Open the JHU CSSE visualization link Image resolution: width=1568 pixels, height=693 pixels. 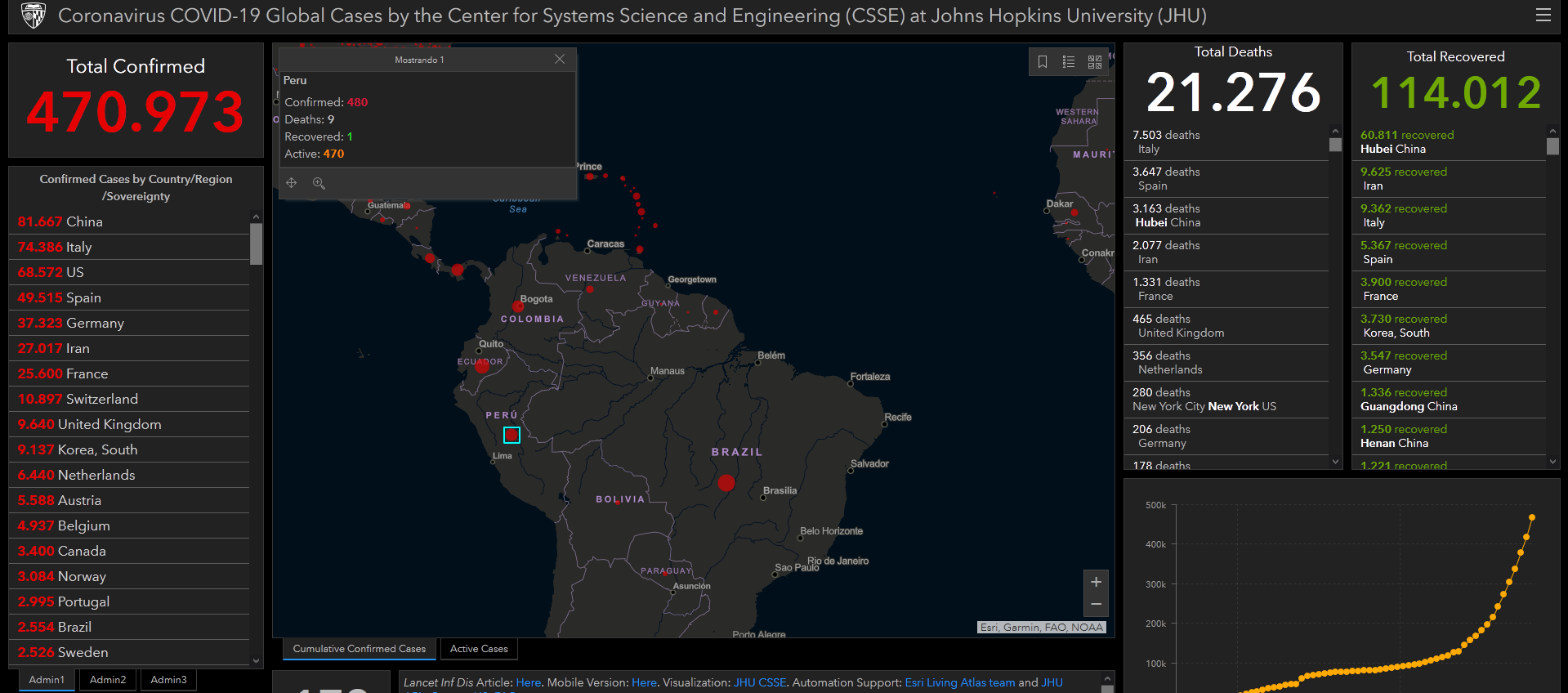(760, 682)
